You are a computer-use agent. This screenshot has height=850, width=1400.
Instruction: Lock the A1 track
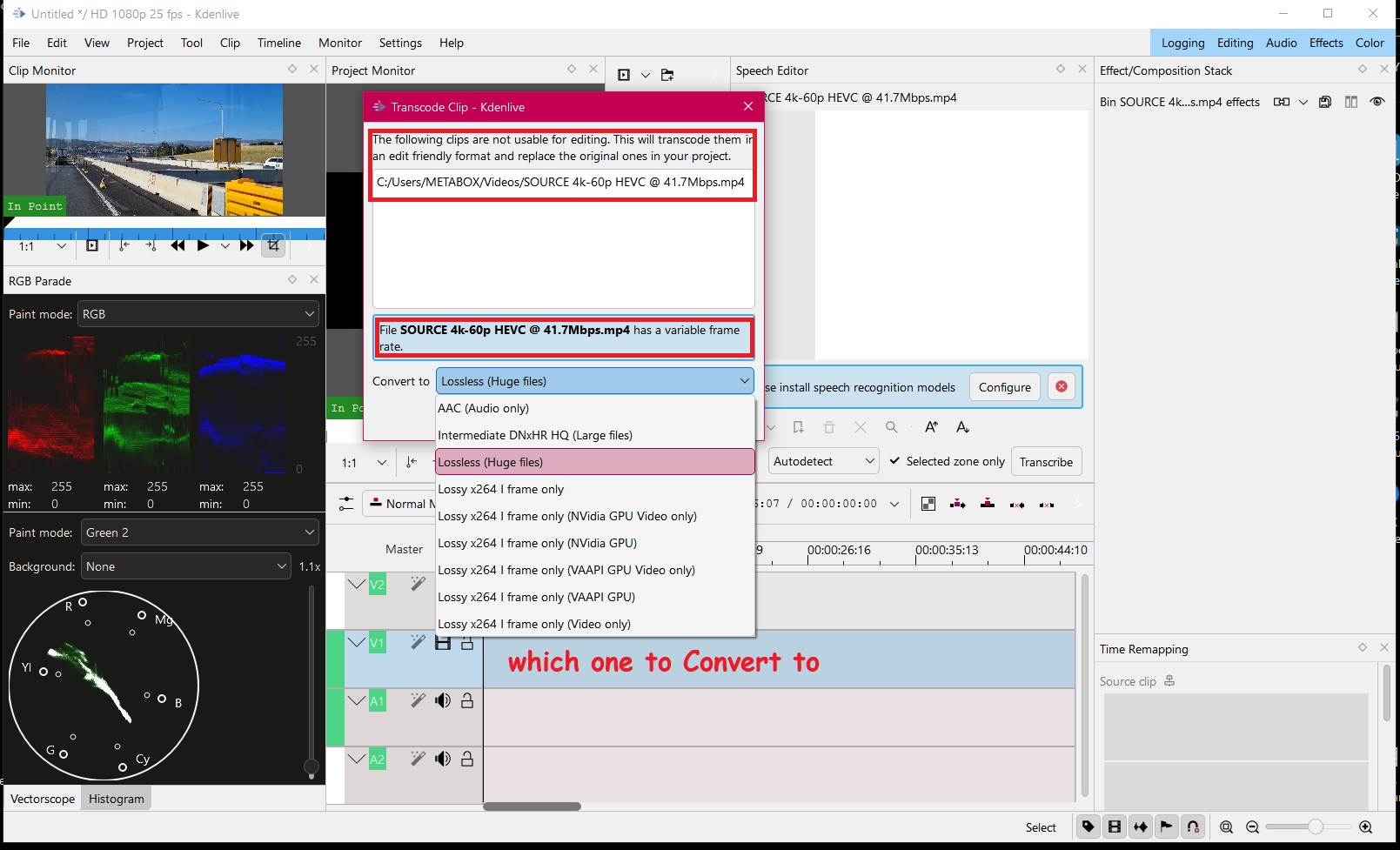pyautogui.click(x=467, y=700)
